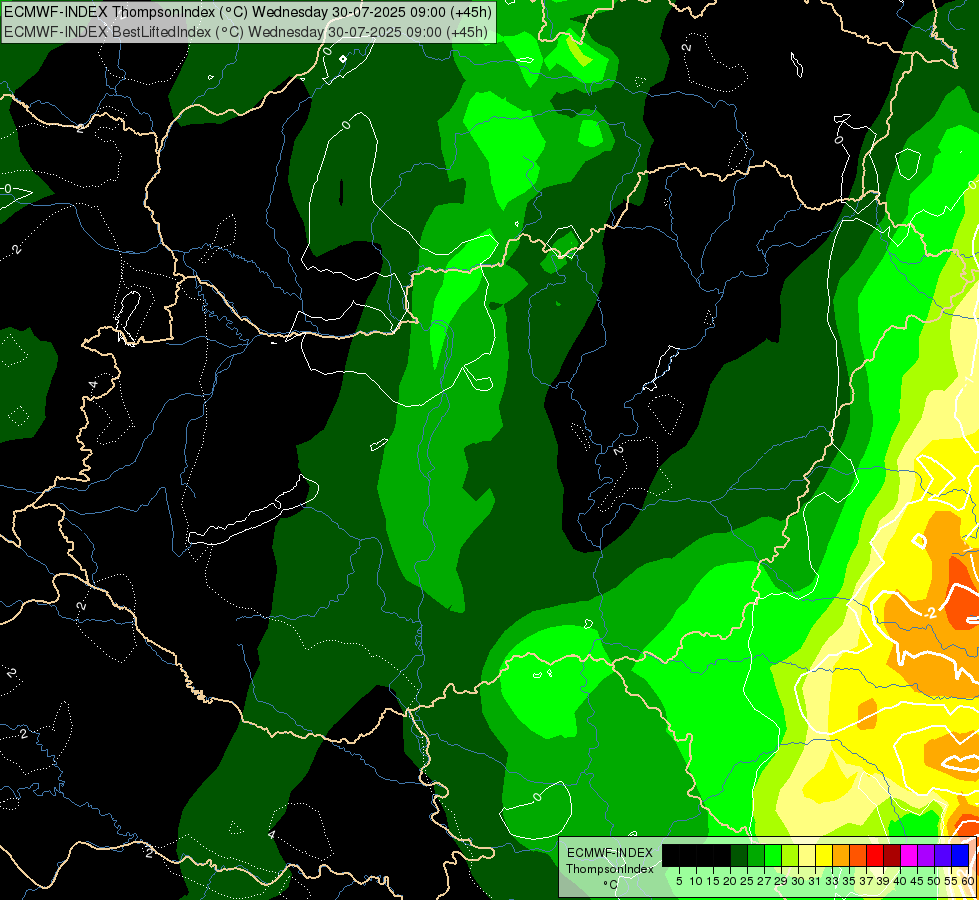Viewport: 979px width, 900px height.
Task: Click the legend value label 5
Action: pyautogui.click(x=679, y=881)
